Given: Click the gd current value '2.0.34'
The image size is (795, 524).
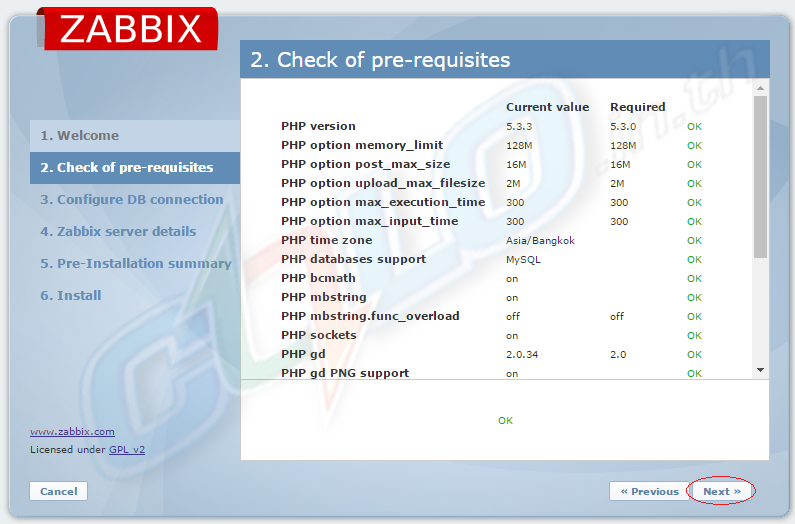Looking at the screenshot, I should [522, 355].
